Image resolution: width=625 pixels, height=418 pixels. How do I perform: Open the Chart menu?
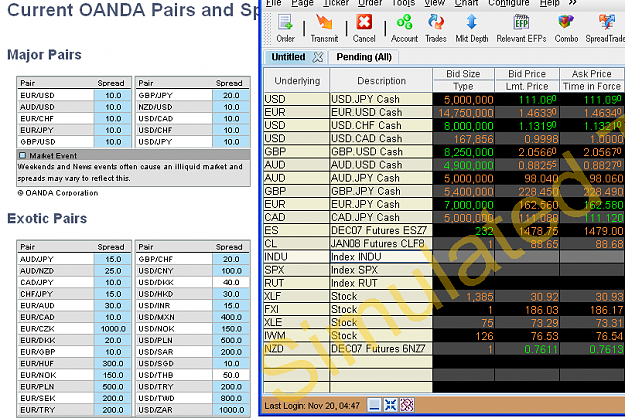point(466,3)
